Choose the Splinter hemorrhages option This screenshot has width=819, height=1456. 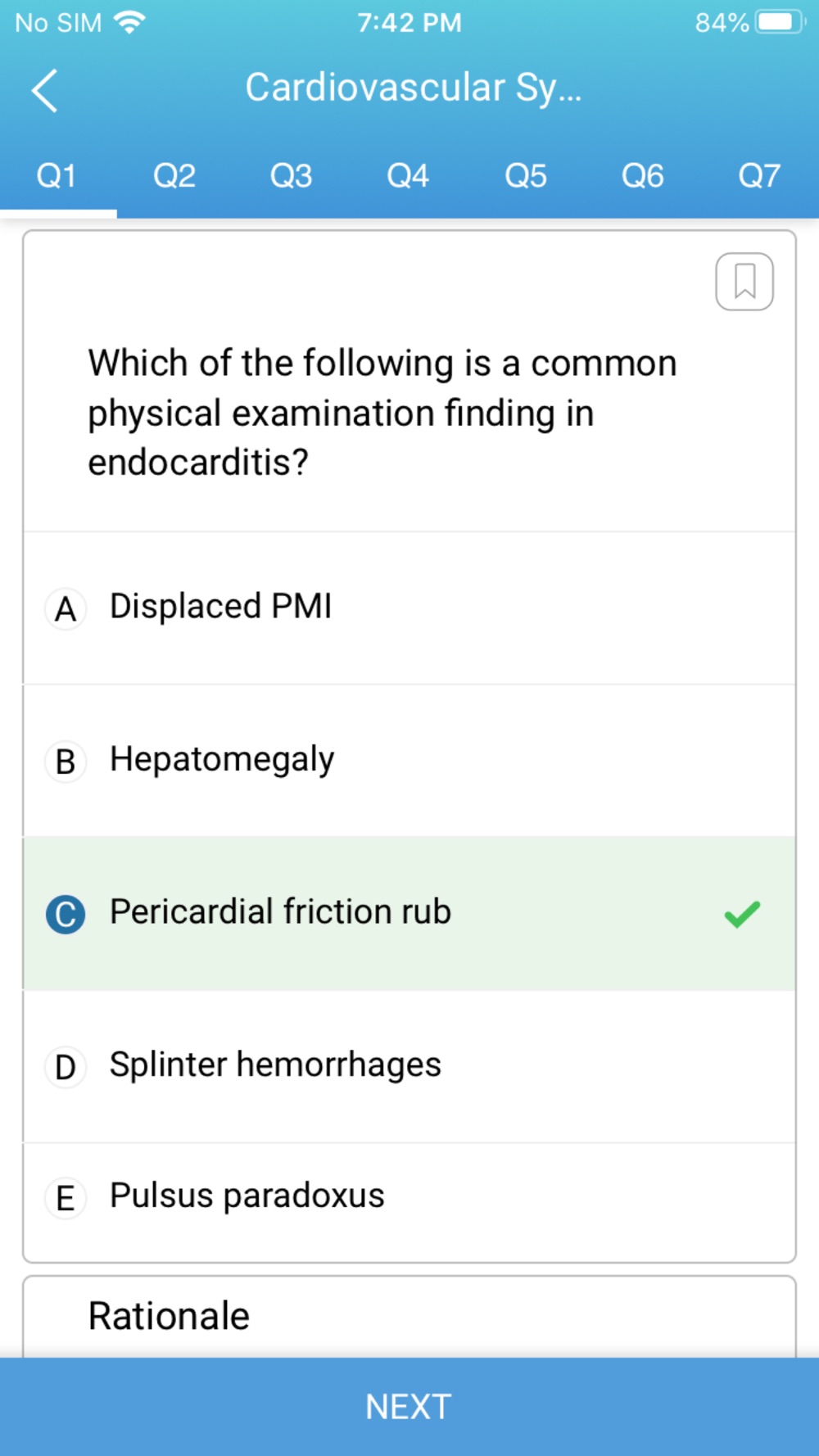point(409,1067)
